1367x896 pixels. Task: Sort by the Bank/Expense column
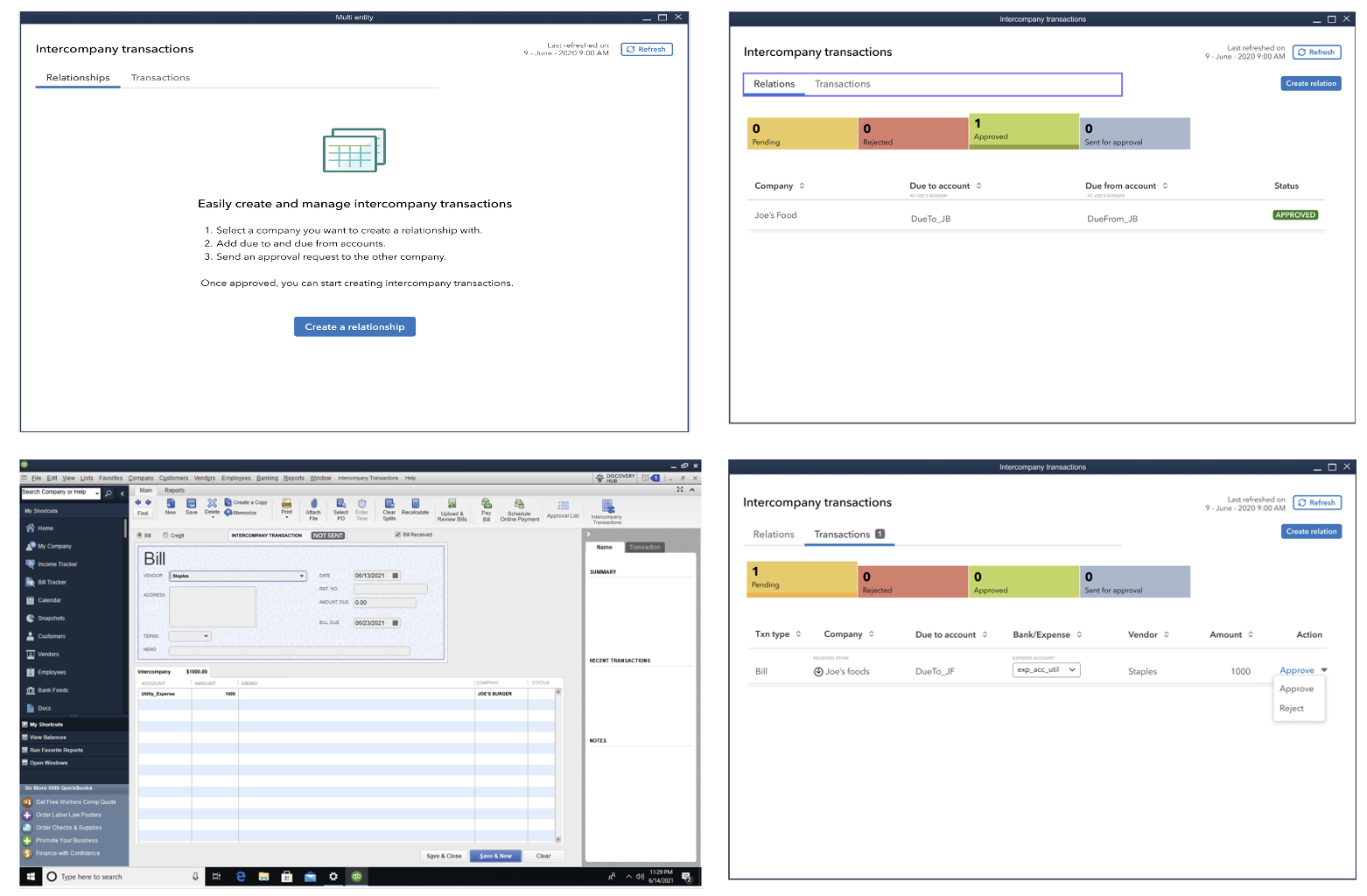pyautogui.click(x=1048, y=634)
